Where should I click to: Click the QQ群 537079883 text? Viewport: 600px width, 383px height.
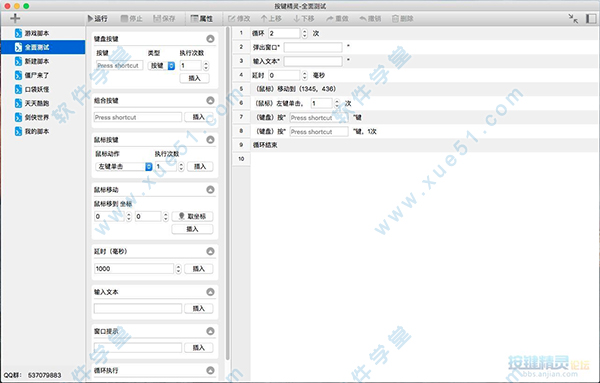pos(33,375)
